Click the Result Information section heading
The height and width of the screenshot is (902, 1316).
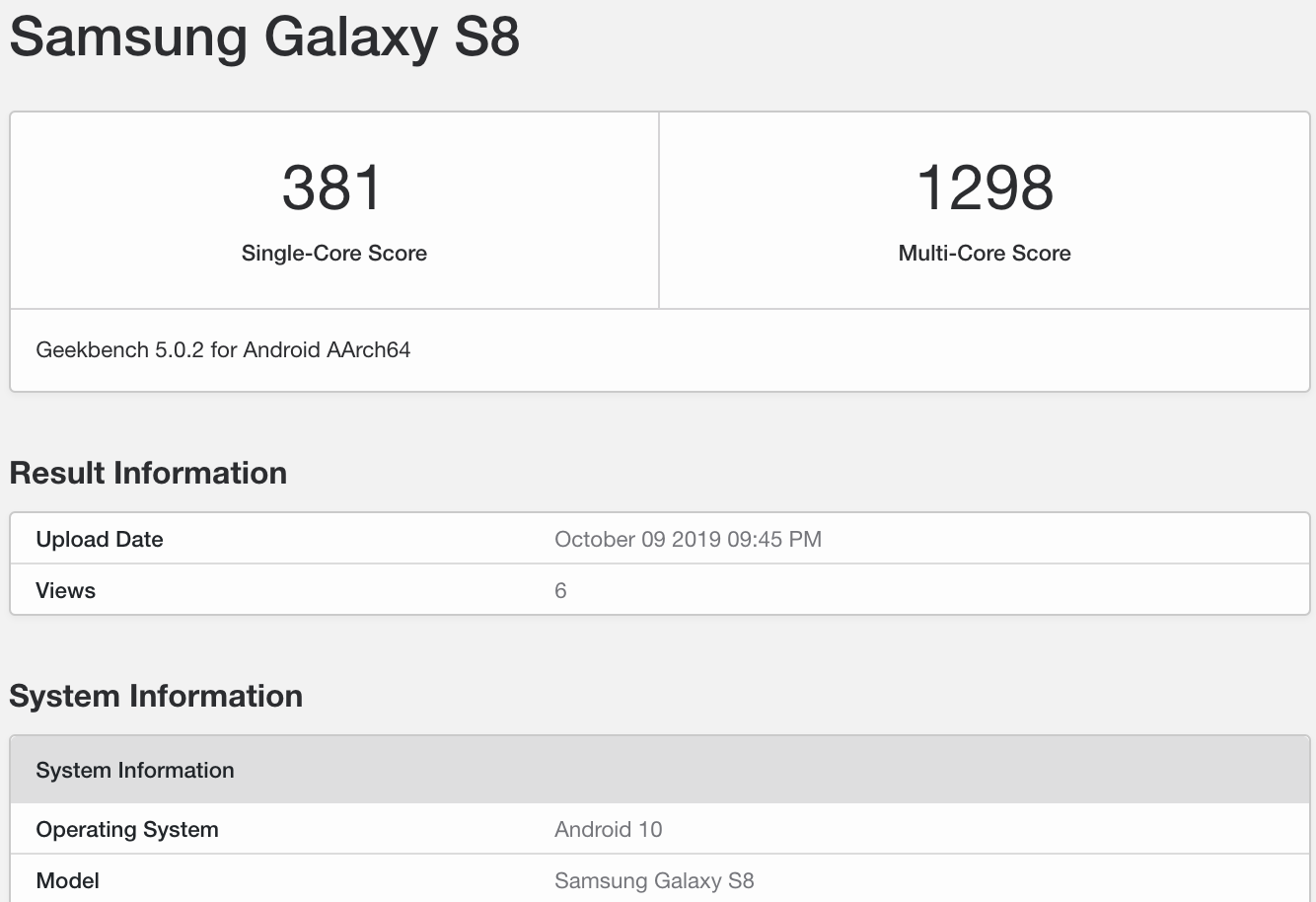click(x=148, y=473)
